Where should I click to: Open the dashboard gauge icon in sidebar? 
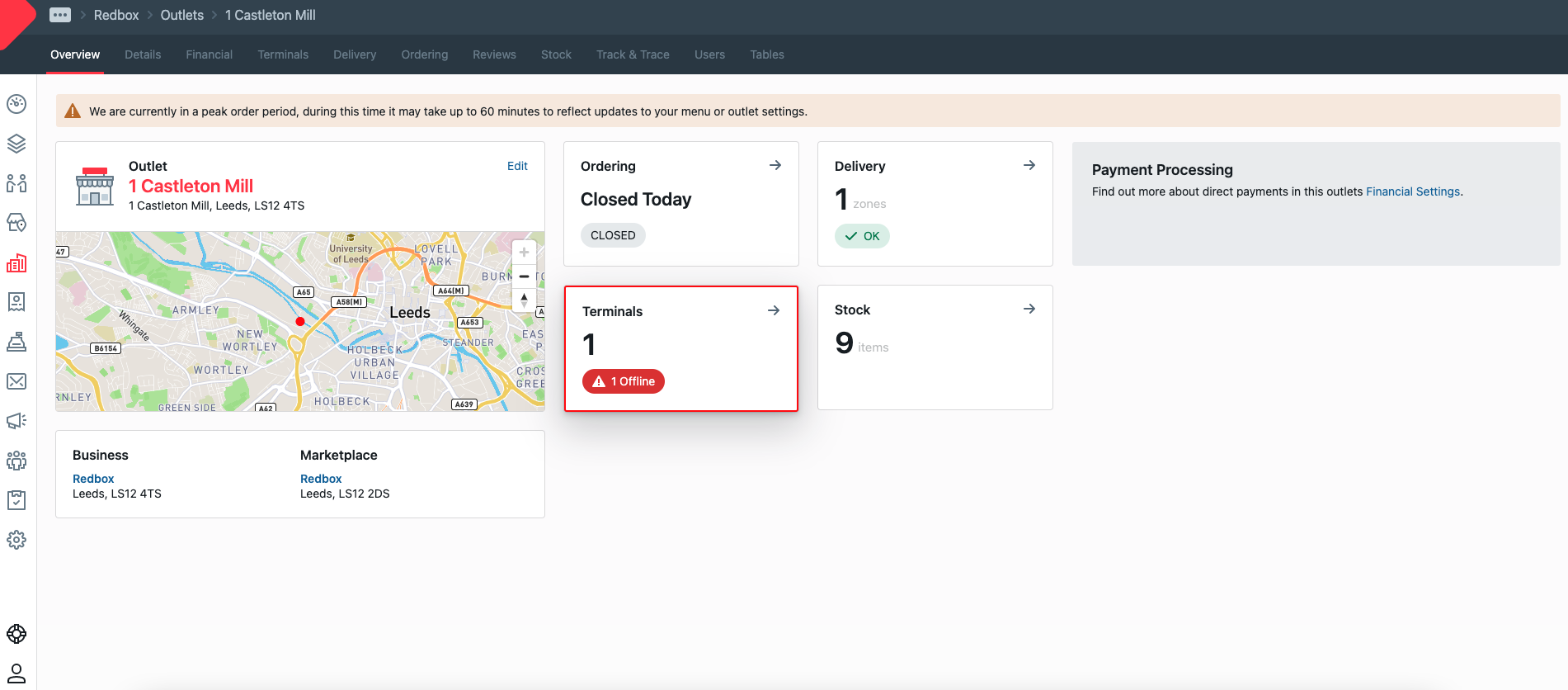(16, 104)
